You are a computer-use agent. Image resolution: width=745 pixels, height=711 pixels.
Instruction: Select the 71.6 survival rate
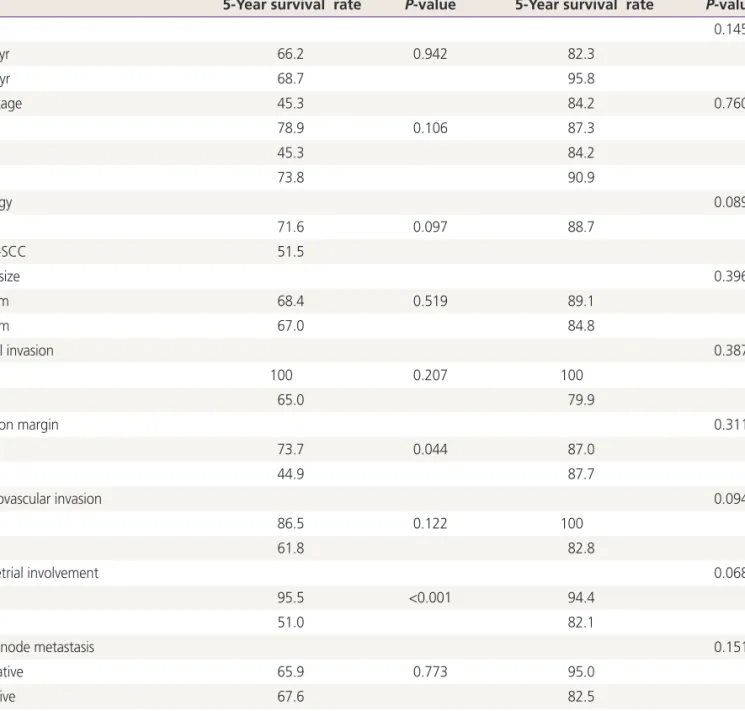click(x=290, y=227)
